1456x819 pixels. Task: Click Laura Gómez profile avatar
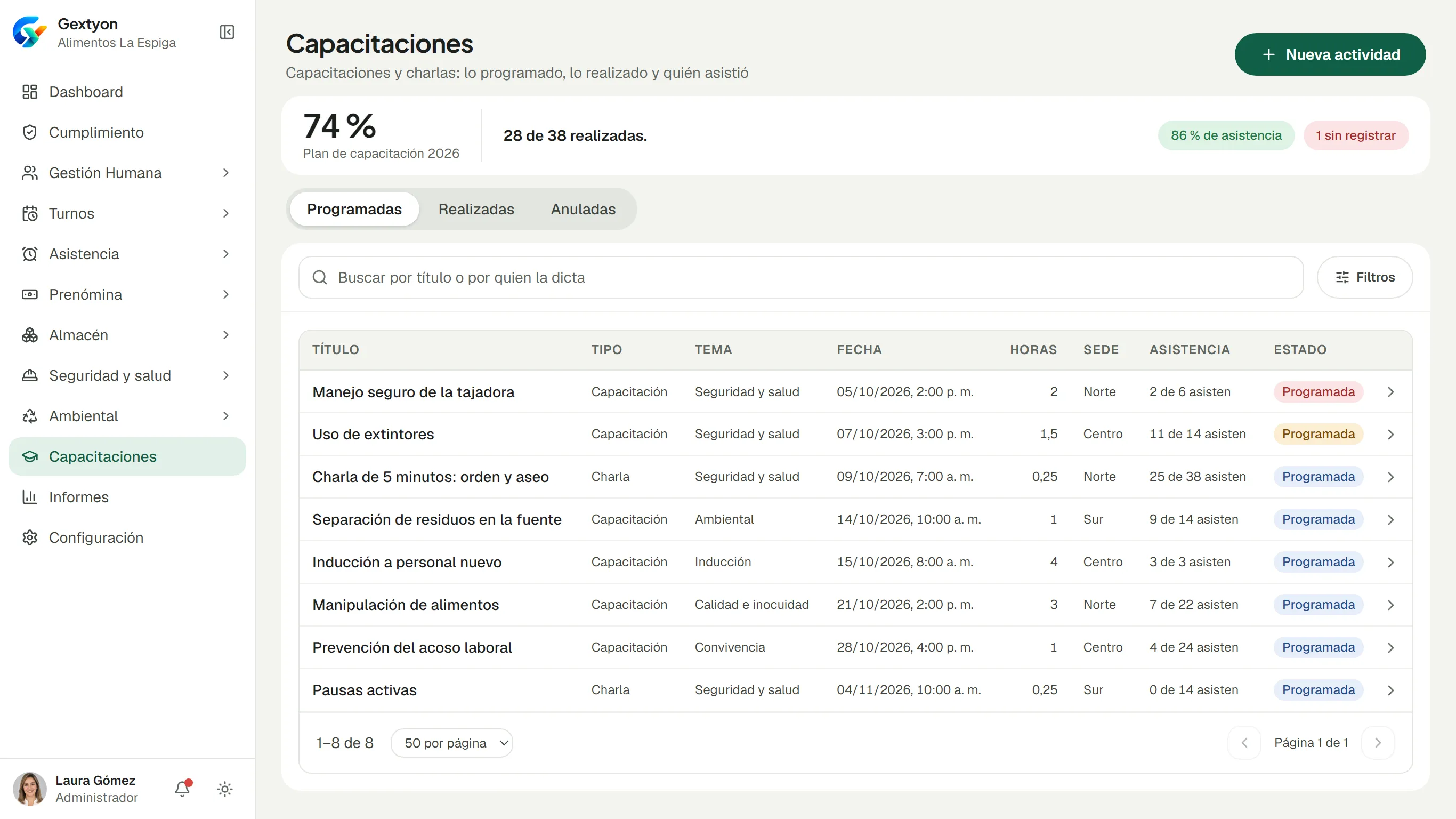(x=29, y=789)
